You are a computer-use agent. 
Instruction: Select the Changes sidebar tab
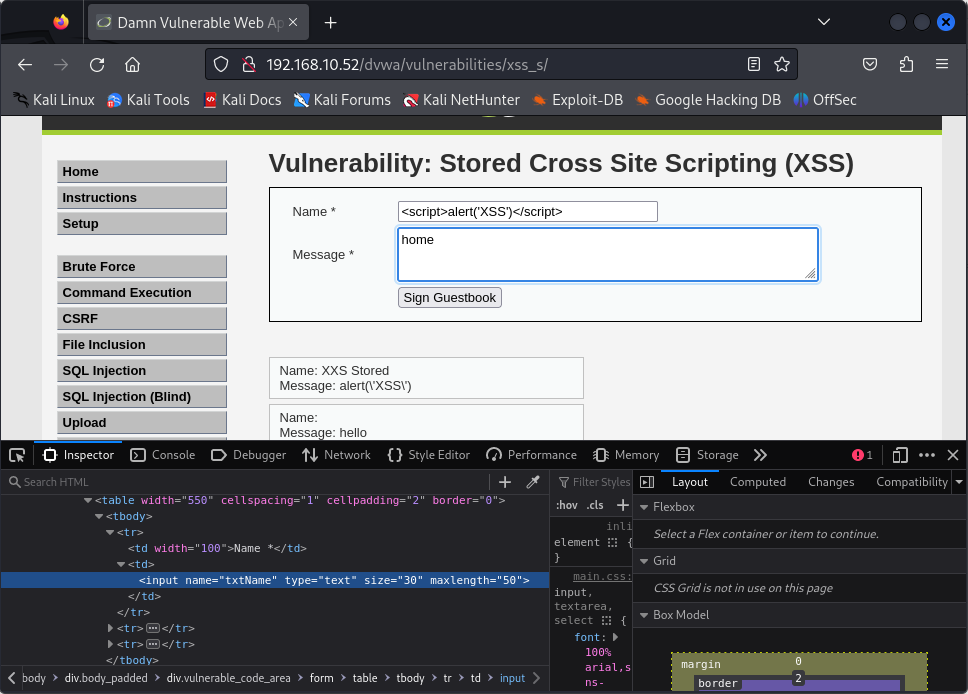pos(831,482)
